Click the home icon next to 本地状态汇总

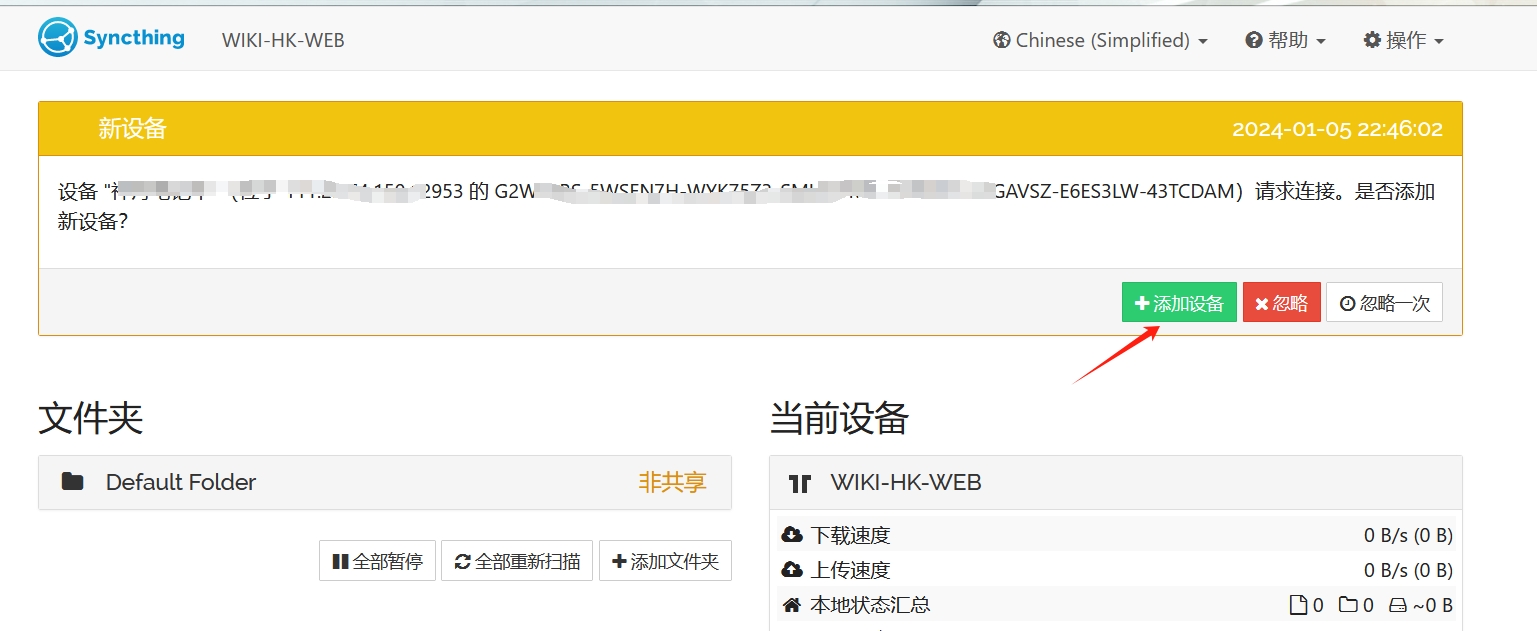pyautogui.click(x=792, y=604)
